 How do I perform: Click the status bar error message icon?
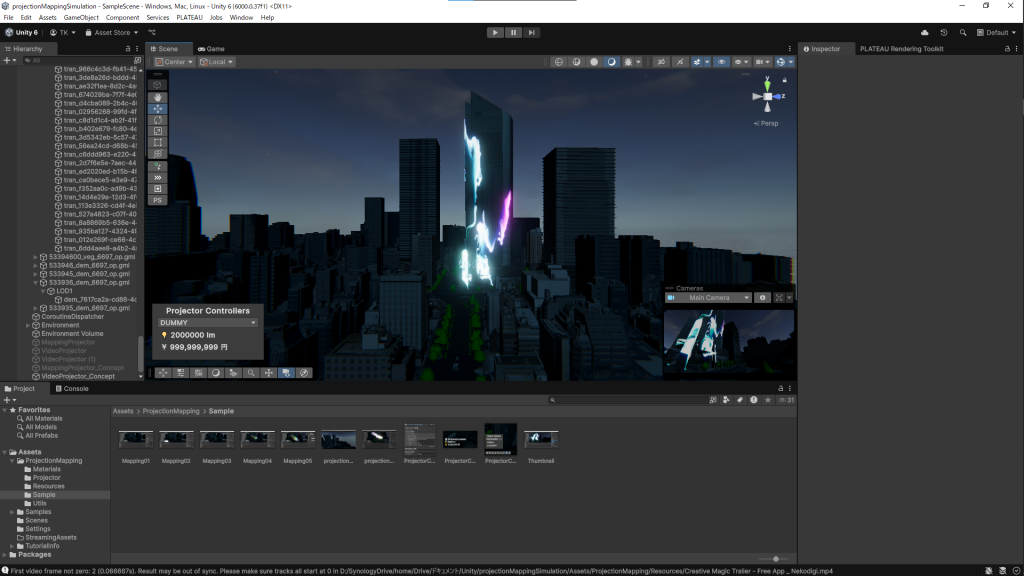[x=5, y=571]
